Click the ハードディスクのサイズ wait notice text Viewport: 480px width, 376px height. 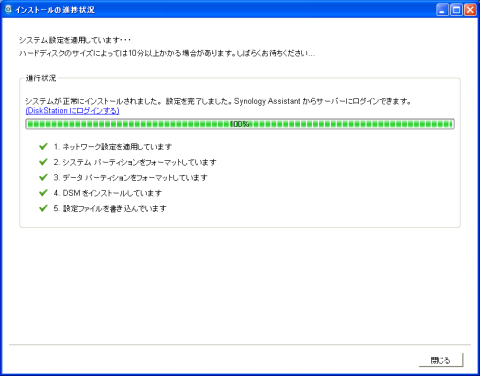tap(167, 53)
